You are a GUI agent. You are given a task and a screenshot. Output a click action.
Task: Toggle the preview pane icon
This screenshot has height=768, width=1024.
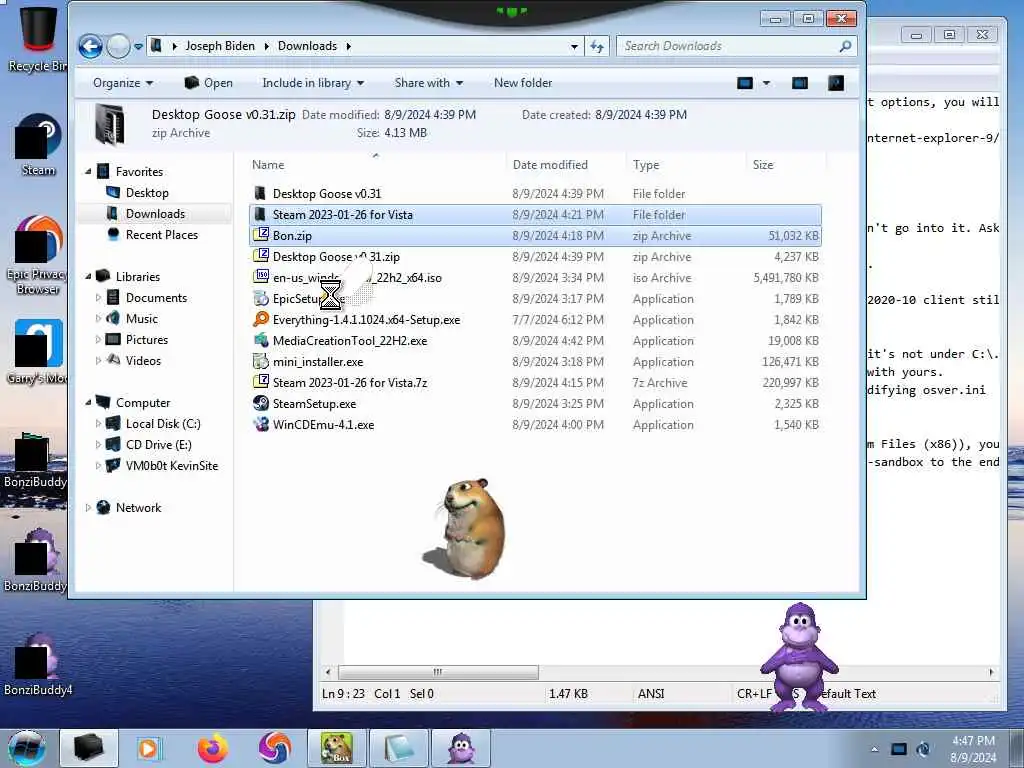pyautogui.click(x=799, y=83)
